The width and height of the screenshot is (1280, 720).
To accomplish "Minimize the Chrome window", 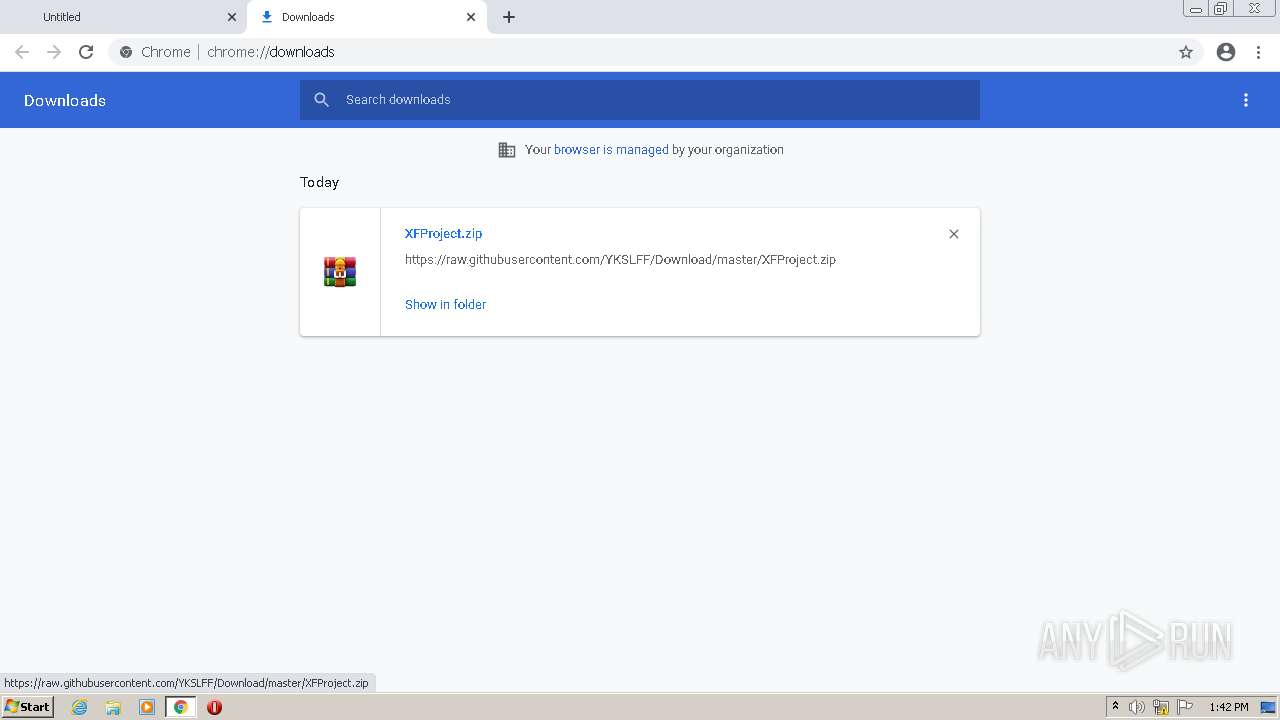I will 1196,9.
